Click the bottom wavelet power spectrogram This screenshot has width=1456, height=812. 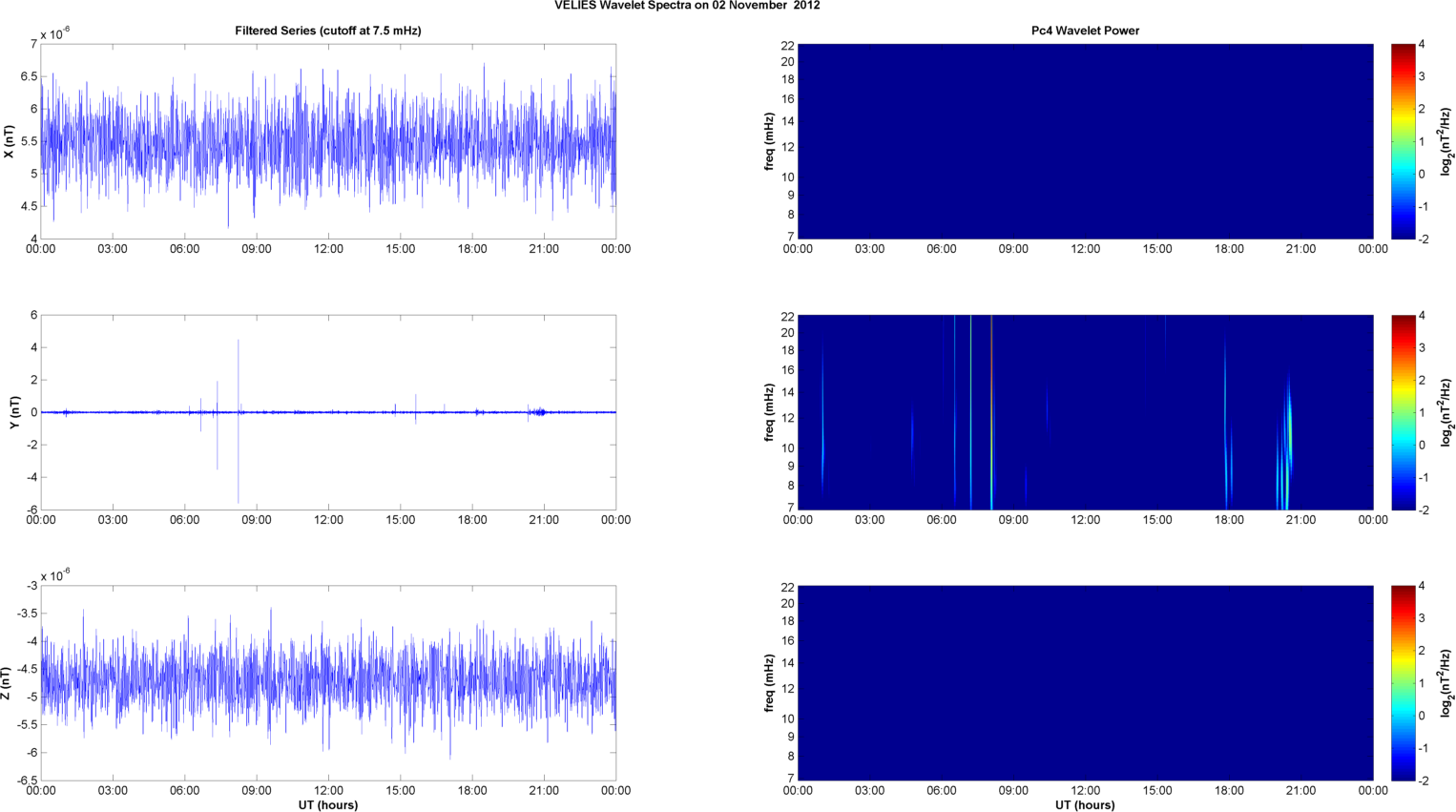tap(1085, 683)
